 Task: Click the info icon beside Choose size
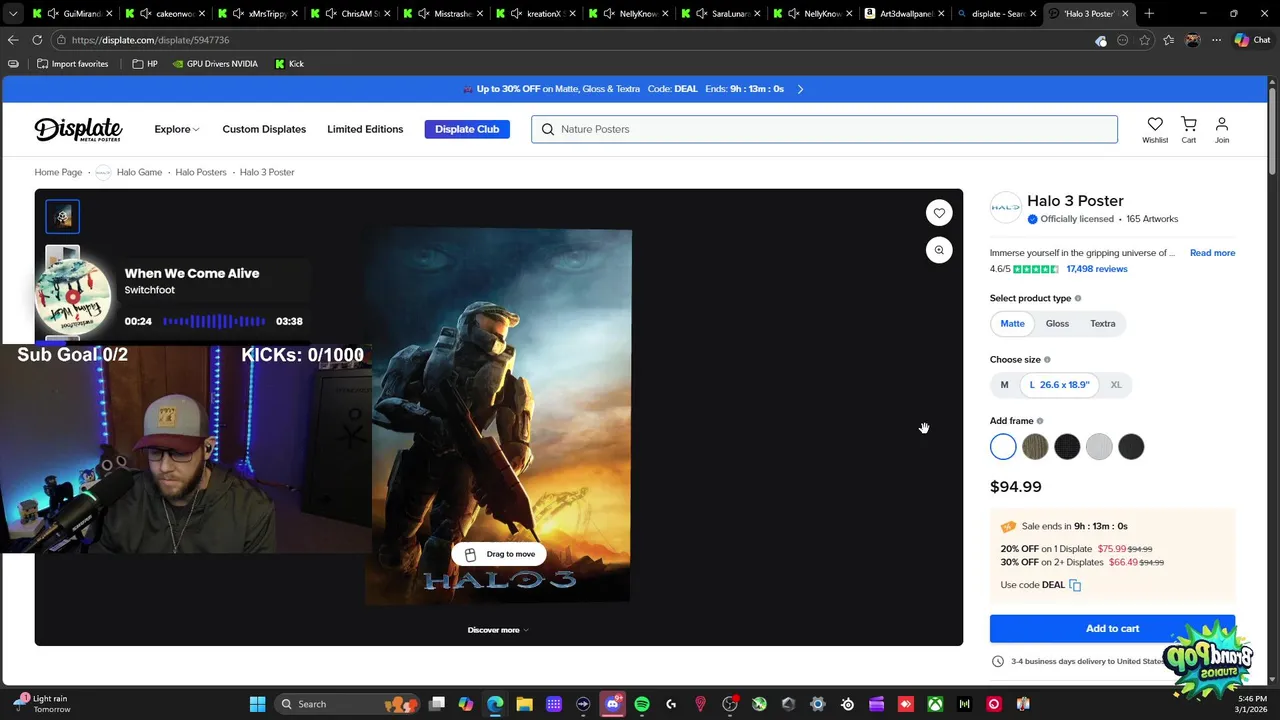pyautogui.click(x=1047, y=360)
